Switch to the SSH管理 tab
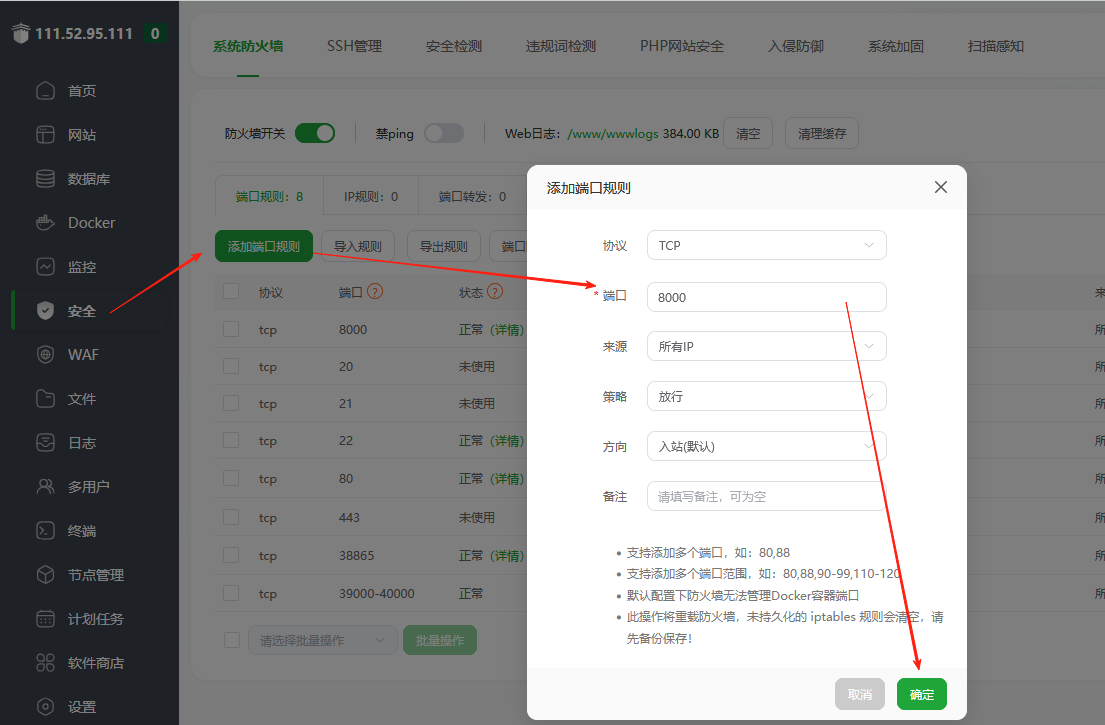 [354, 46]
